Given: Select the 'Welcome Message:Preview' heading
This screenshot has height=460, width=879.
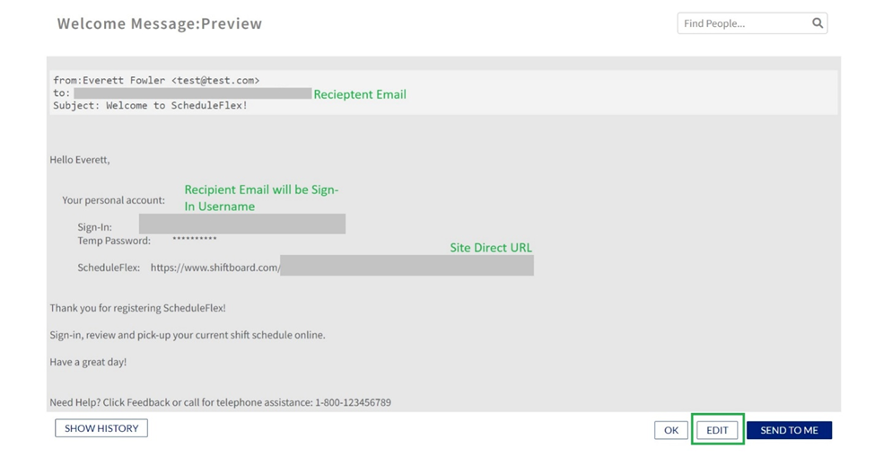Looking at the screenshot, I should coord(159,24).
